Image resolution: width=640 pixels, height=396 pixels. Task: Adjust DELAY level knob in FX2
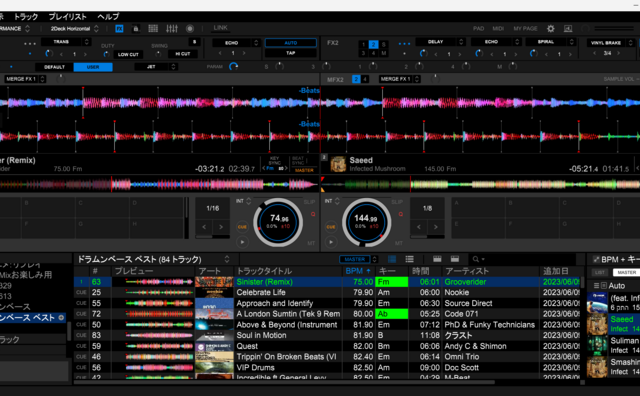pyautogui.click(x=423, y=53)
